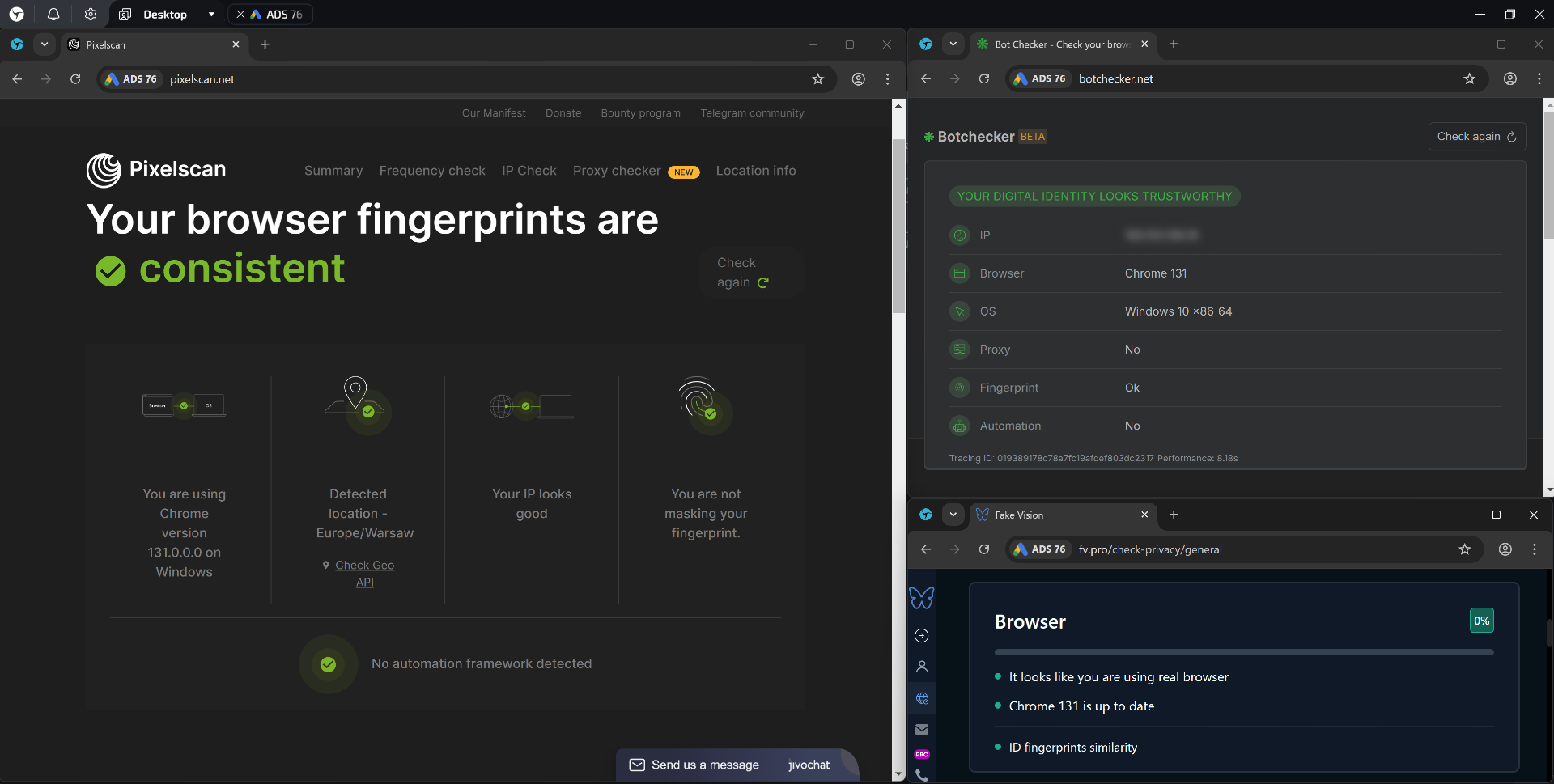Expand the Desktop workspace dropdown
Image resolution: width=1554 pixels, height=784 pixels.
coord(211,14)
